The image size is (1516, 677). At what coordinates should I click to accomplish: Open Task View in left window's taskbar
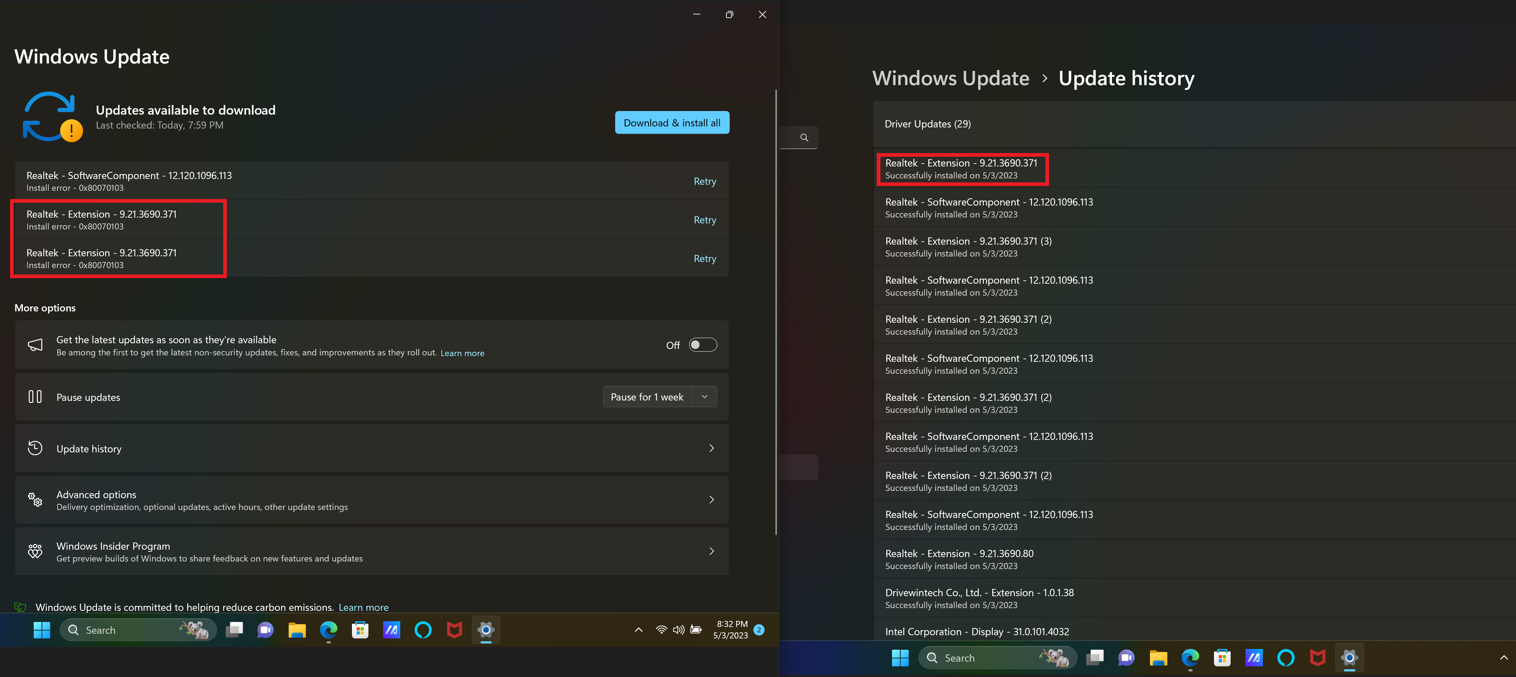point(234,630)
